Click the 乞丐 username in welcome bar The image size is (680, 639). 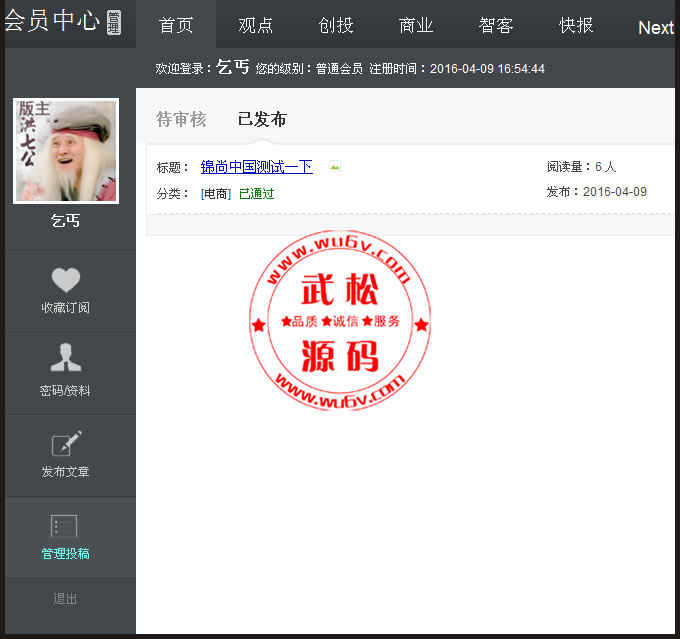[x=233, y=67]
